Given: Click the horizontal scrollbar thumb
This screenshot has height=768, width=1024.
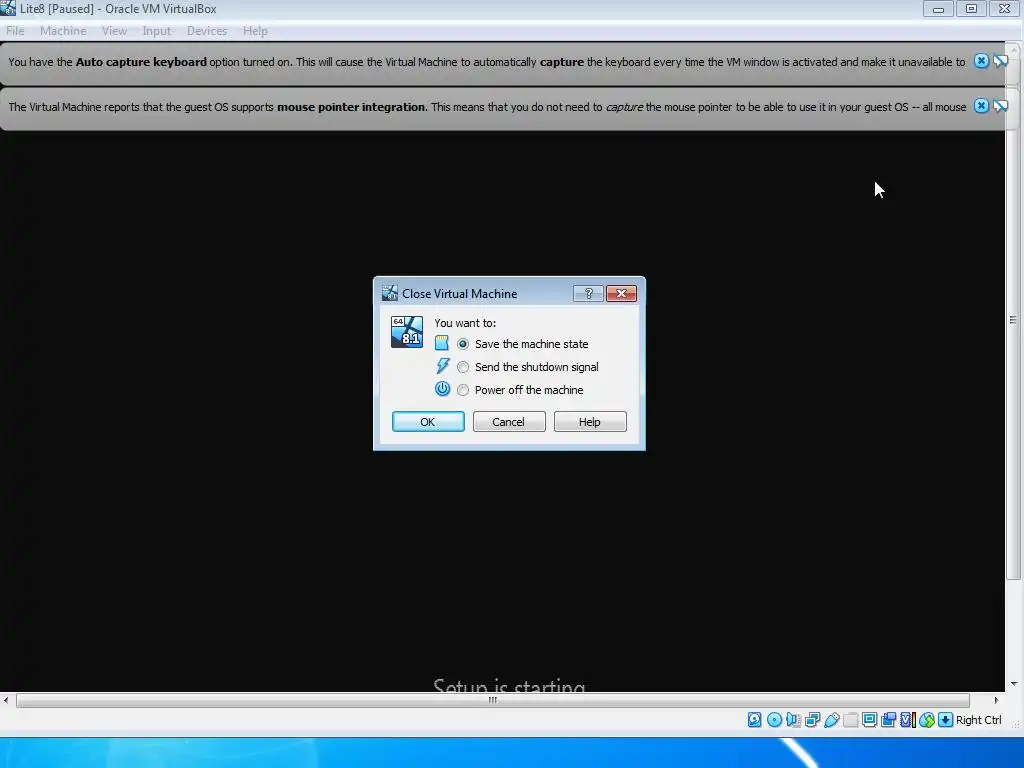Looking at the screenshot, I should (x=492, y=700).
